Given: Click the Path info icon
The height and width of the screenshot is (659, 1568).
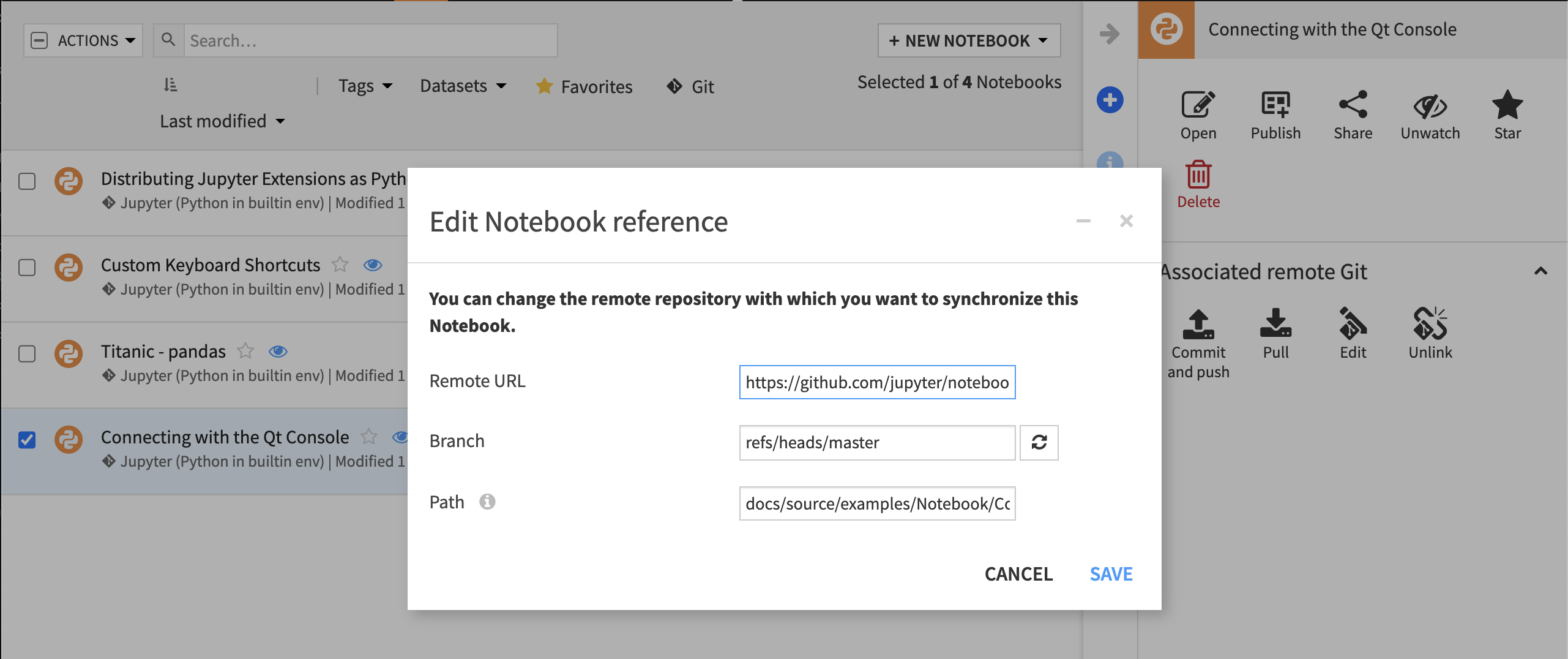Looking at the screenshot, I should click(x=487, y=502).
